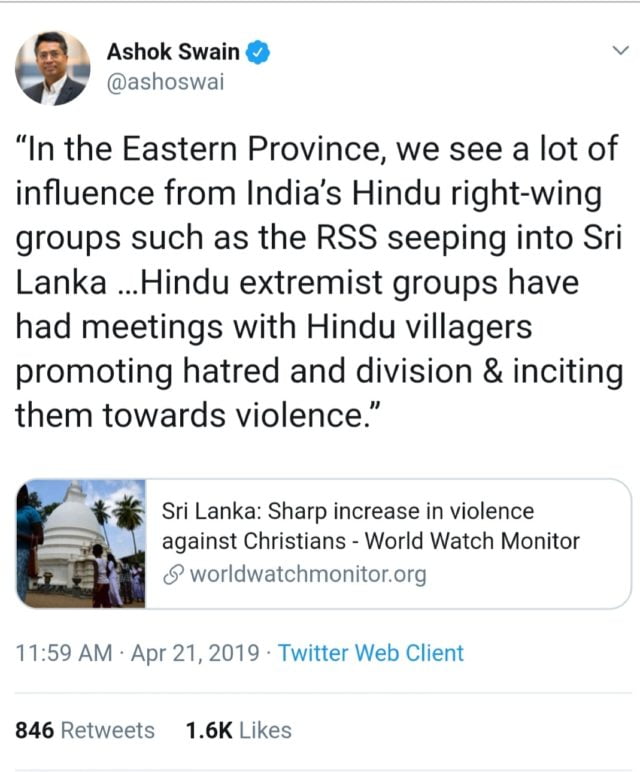This screenshot has width=640, height=772.
Task: Open the 'Sharp increase in violence' headline
Action: [348, 511]
